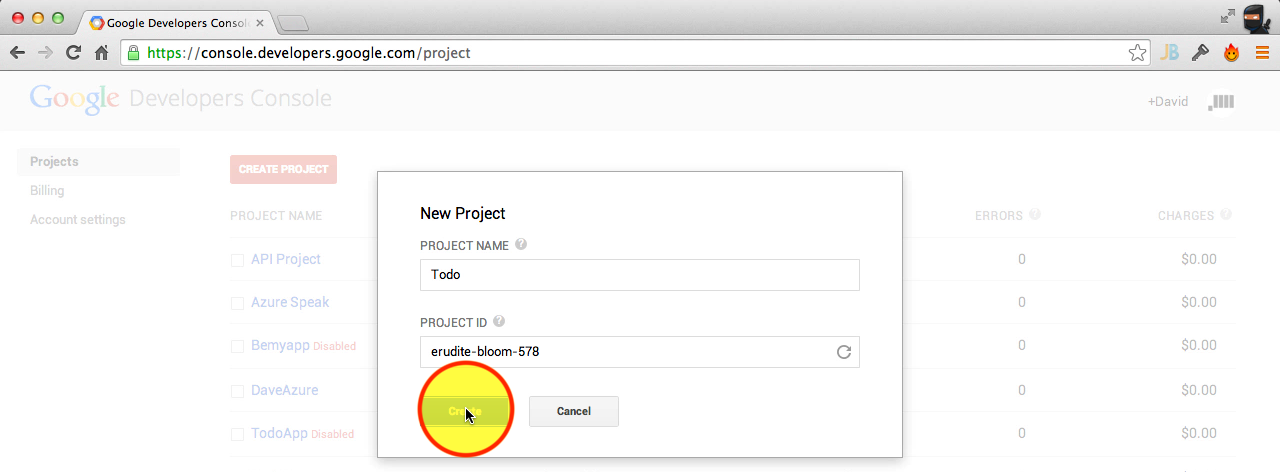Image resolution: width=1280 pixels, height=472 pixels.
Task: Click the flame extension icon
Action: (1231, 53)
